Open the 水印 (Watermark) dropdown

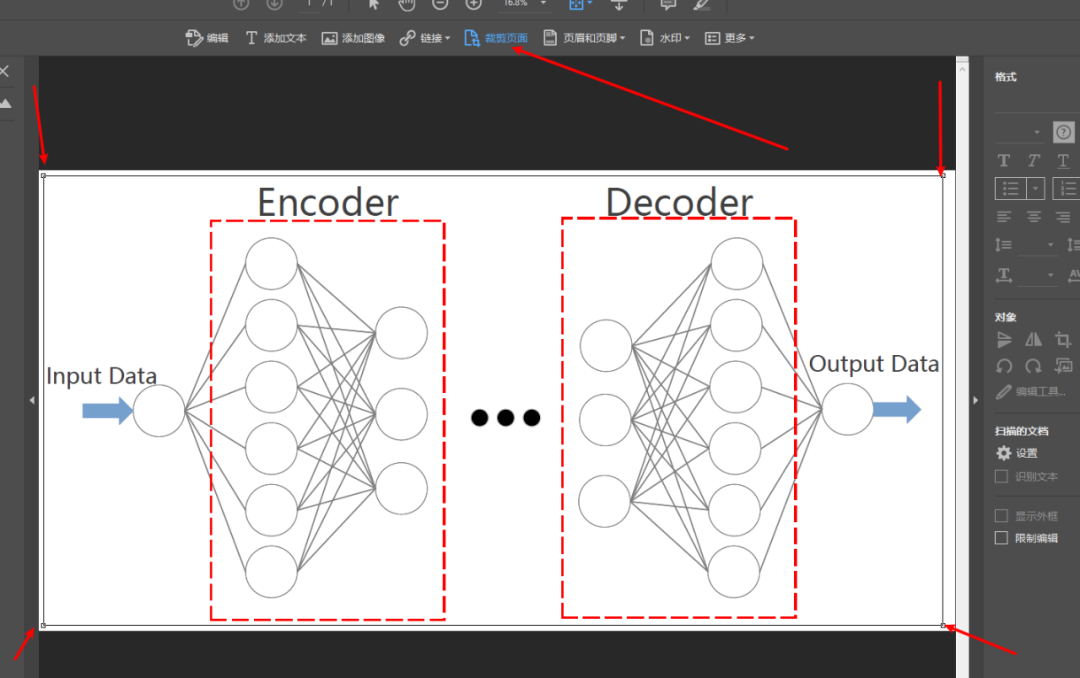(665, 38)
